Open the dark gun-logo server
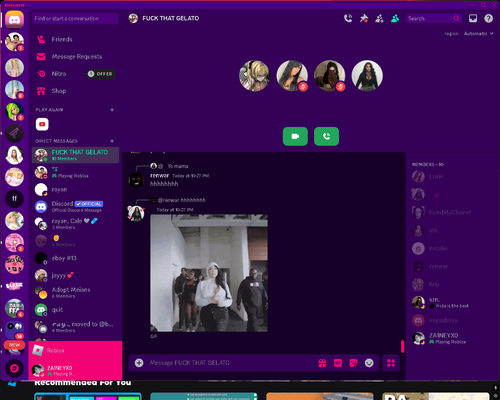500x400 pixels. point(14,133)
